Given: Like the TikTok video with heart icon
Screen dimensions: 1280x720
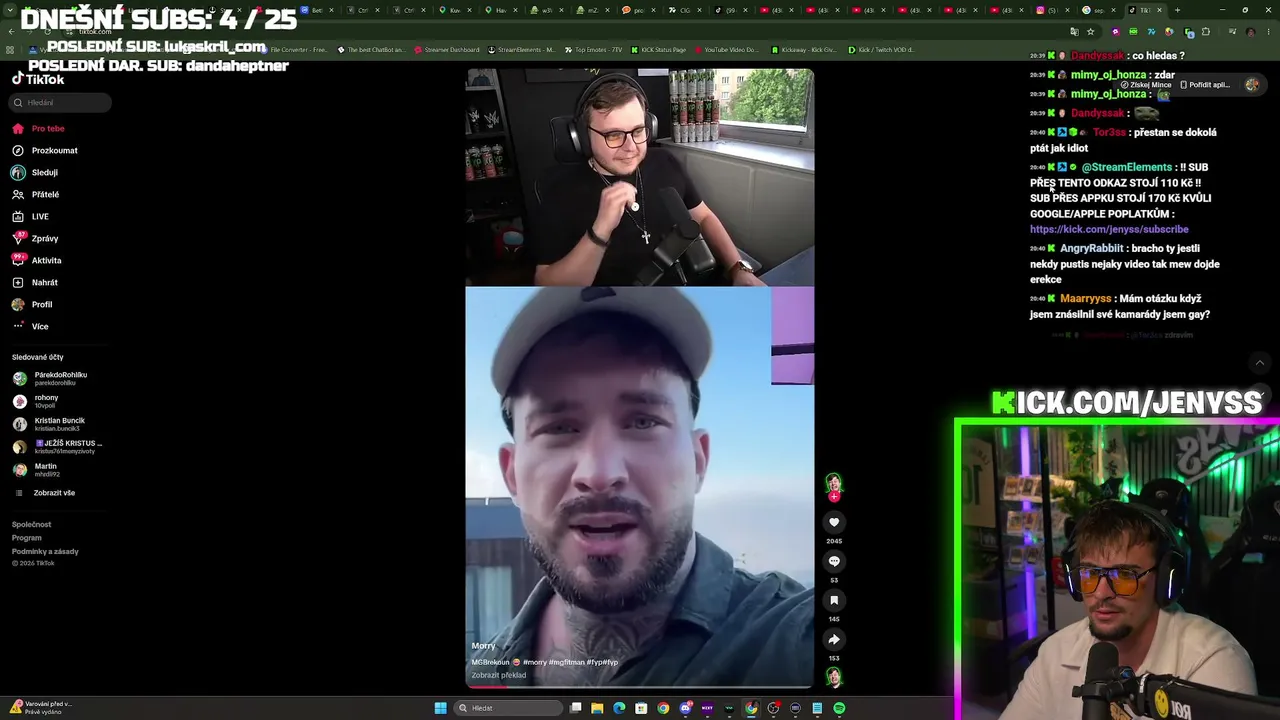Looking at the screenshot, I should point(834,522).
